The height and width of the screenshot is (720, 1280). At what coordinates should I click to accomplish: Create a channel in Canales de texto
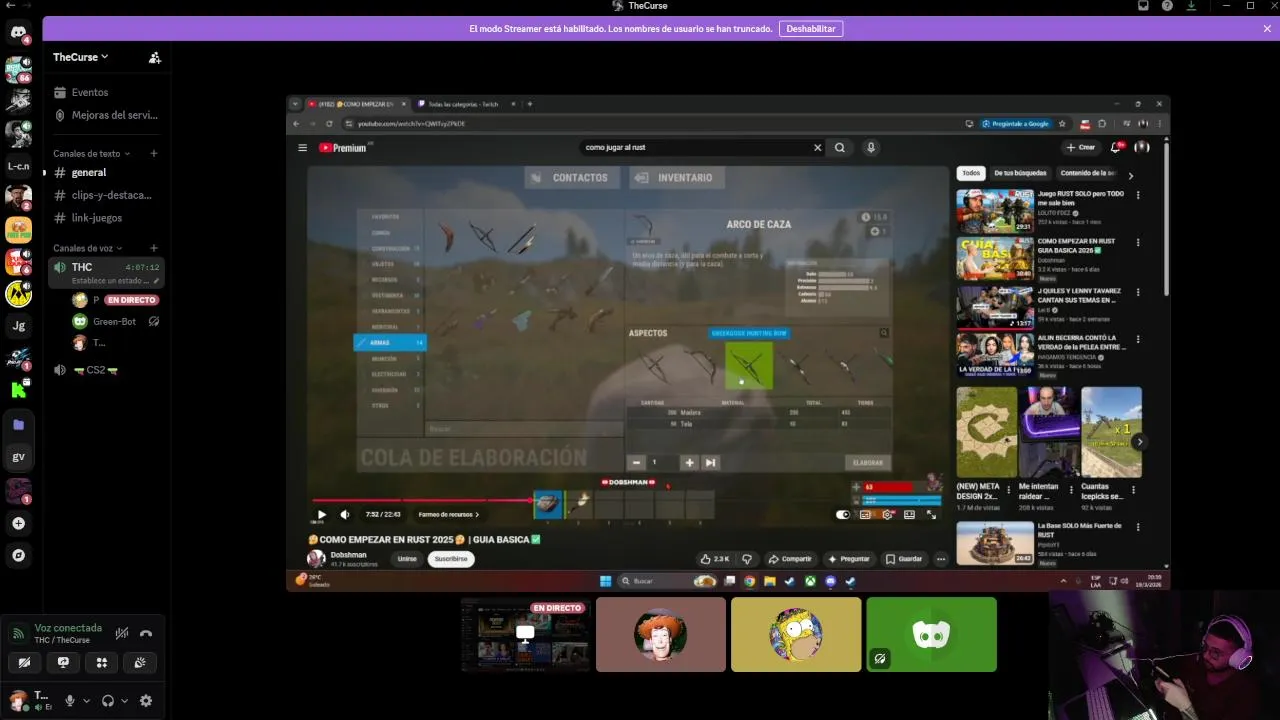154,154
